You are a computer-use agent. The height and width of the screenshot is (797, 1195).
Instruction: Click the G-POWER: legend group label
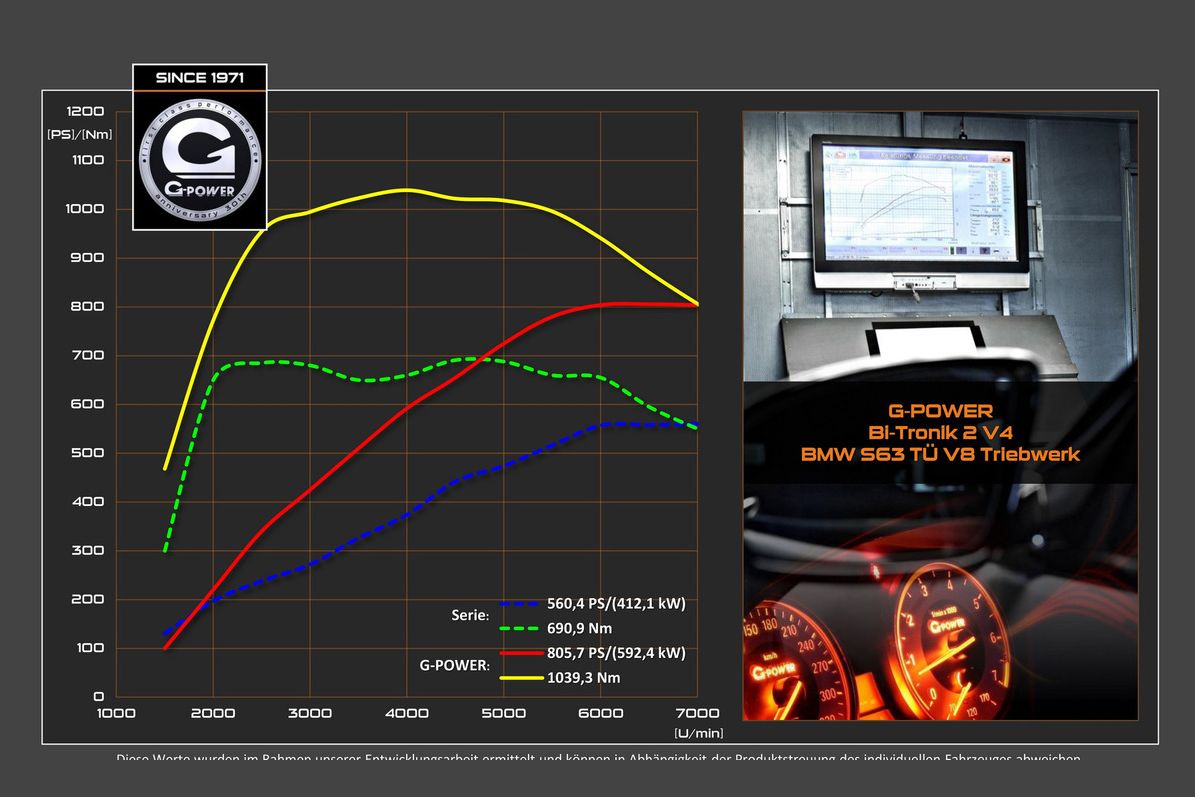tap(455, 665)
